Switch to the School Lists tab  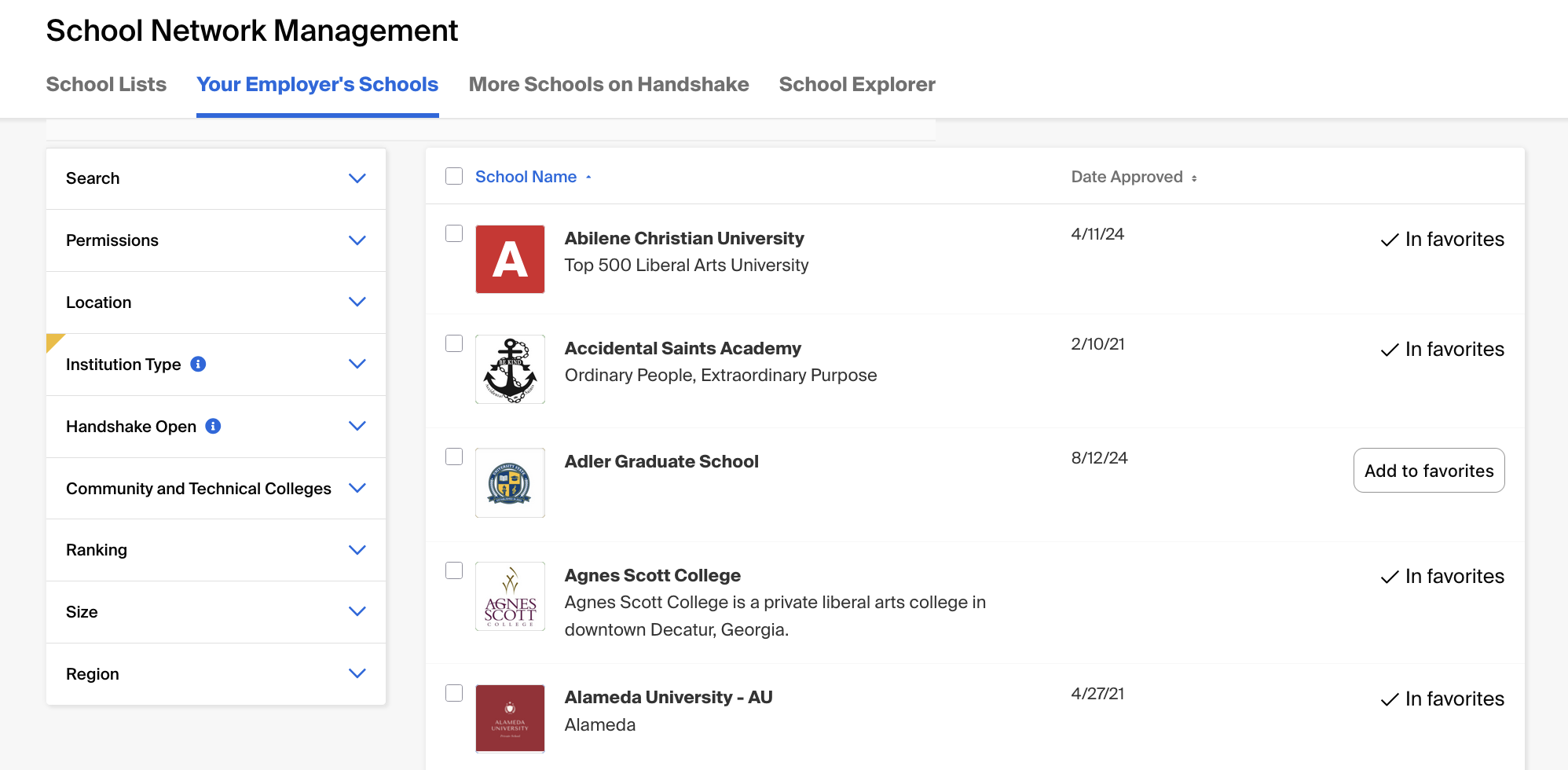(x=106, y=84)
